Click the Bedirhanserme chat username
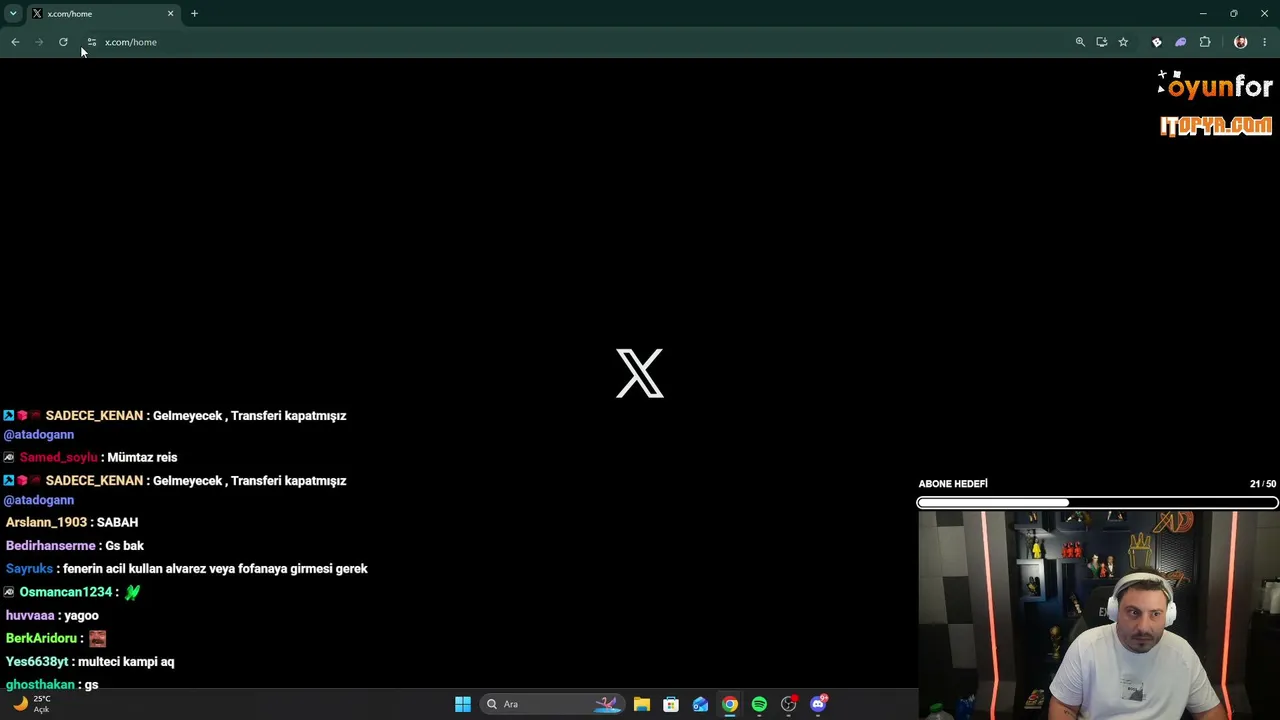1280x720 pixels. pos(51,546)
